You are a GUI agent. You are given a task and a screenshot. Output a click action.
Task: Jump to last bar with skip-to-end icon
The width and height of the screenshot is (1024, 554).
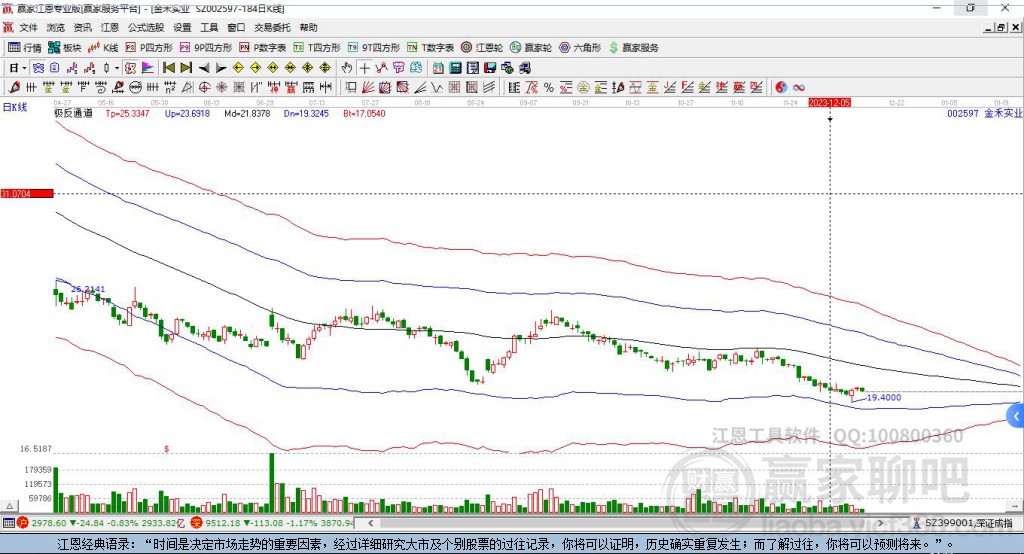pyautogui.click(x=186, y=68)
